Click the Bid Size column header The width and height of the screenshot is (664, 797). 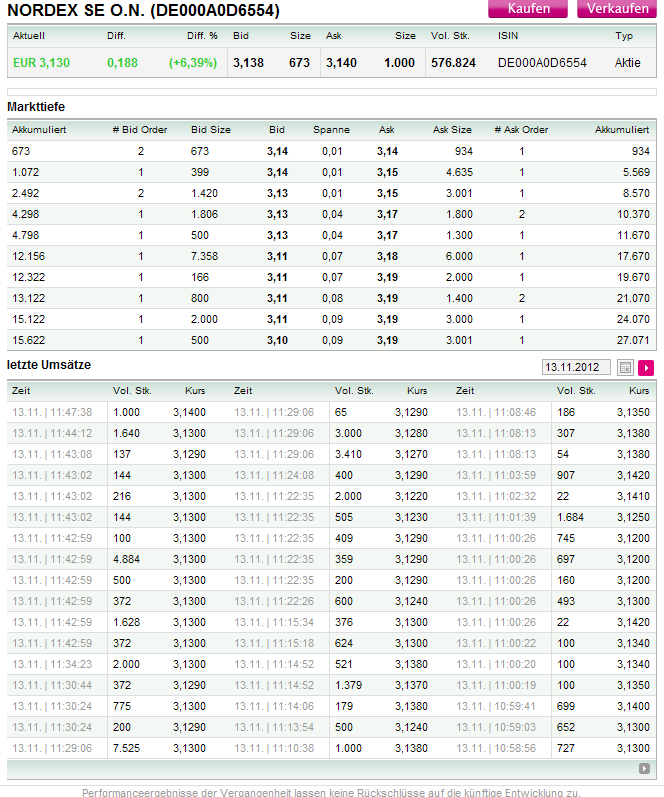[210, 130]
